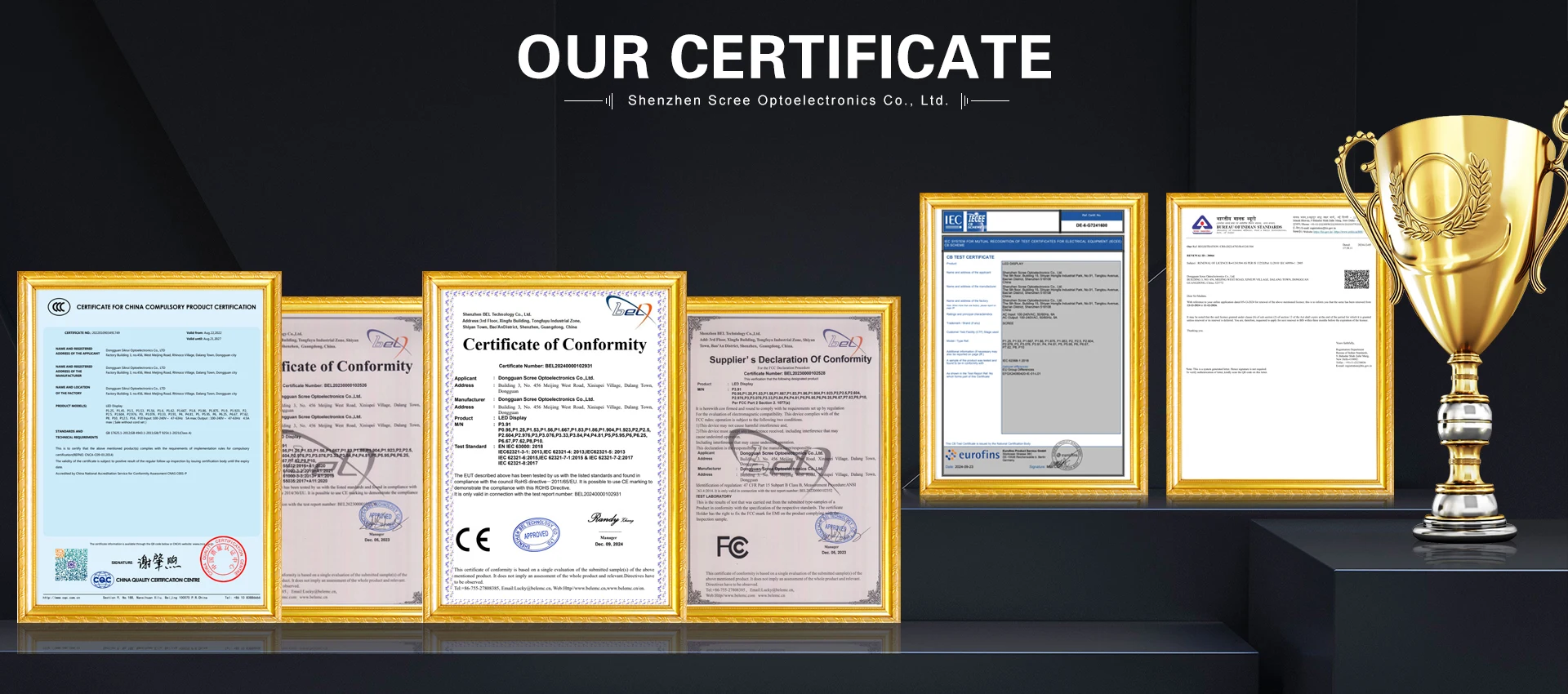This screenshot has width=1568, height=694.
Task: Click the QR code on the Bureau of Indian Standards letter
Action: click(1356, 279)
